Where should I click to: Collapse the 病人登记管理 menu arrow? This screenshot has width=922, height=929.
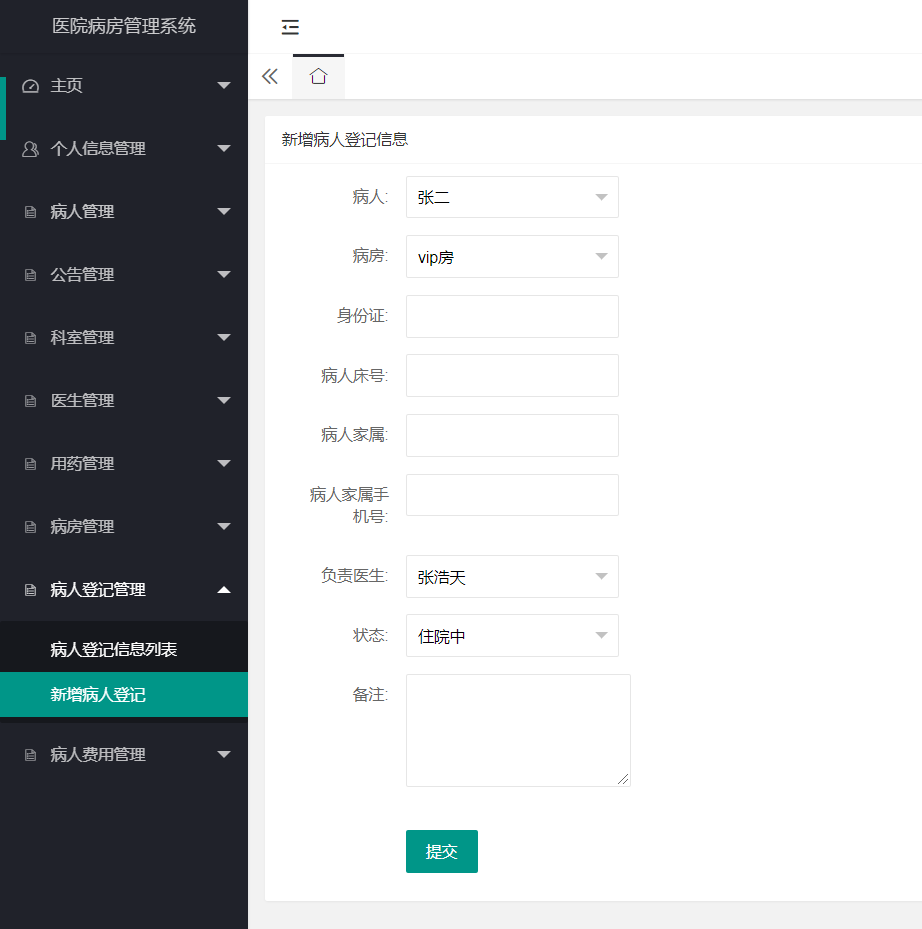pos(224,590)
